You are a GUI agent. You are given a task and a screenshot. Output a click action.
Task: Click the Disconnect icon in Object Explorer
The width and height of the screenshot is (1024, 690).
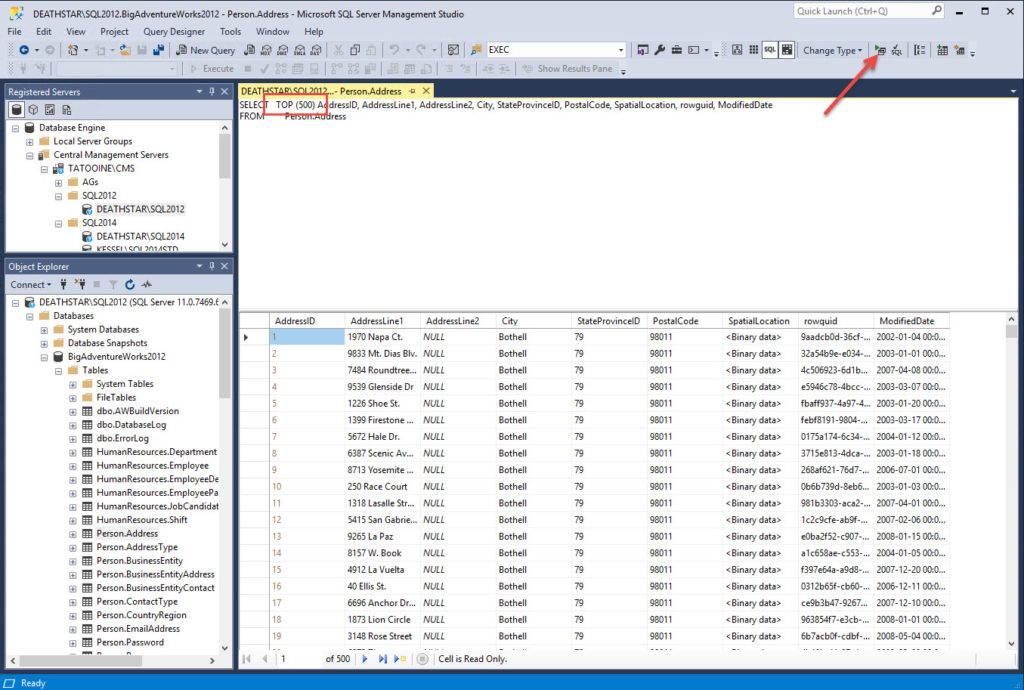pos(82,284)
